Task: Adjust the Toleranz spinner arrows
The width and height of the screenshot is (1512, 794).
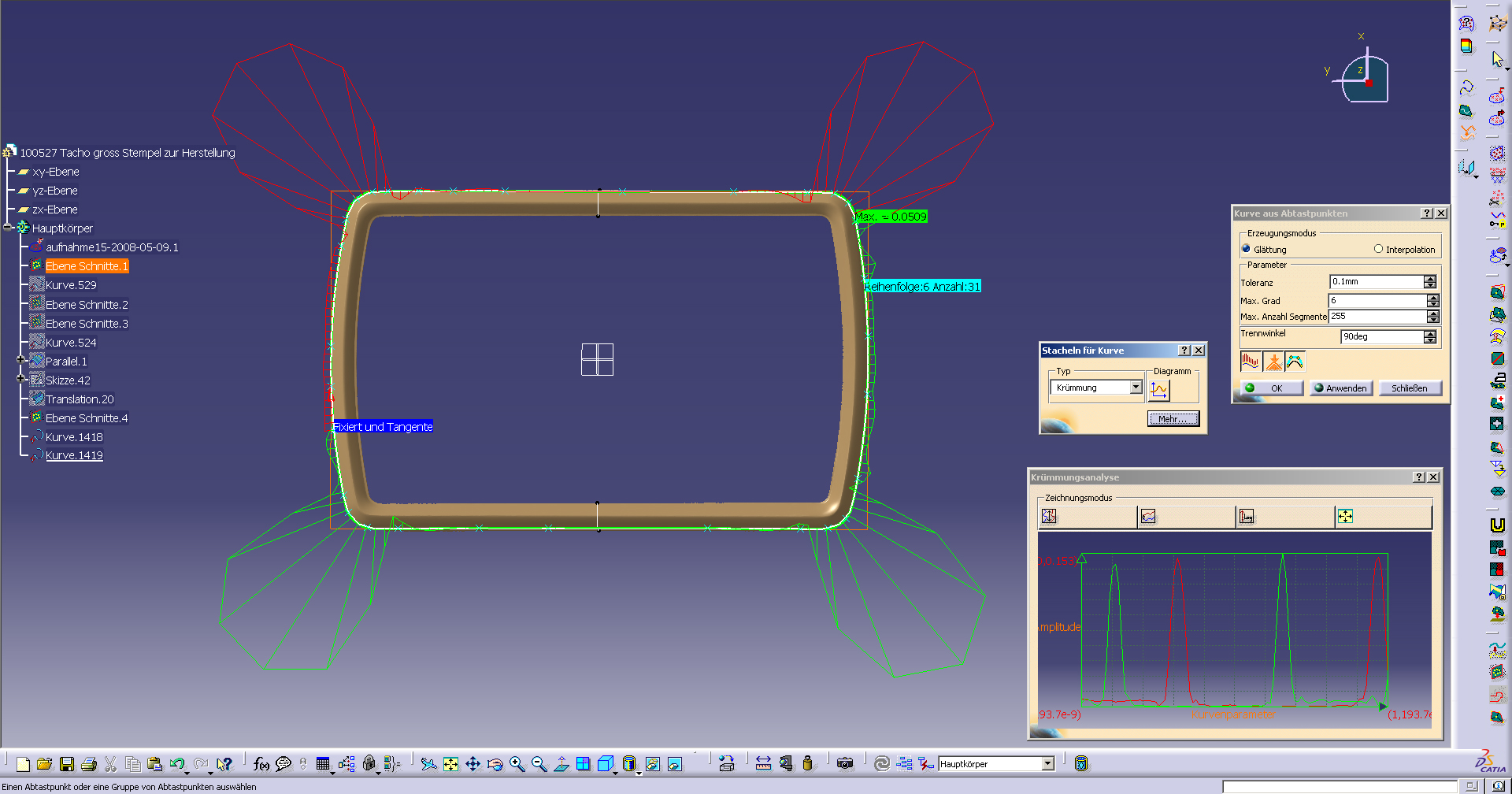Action: [x=1430, y=282]
